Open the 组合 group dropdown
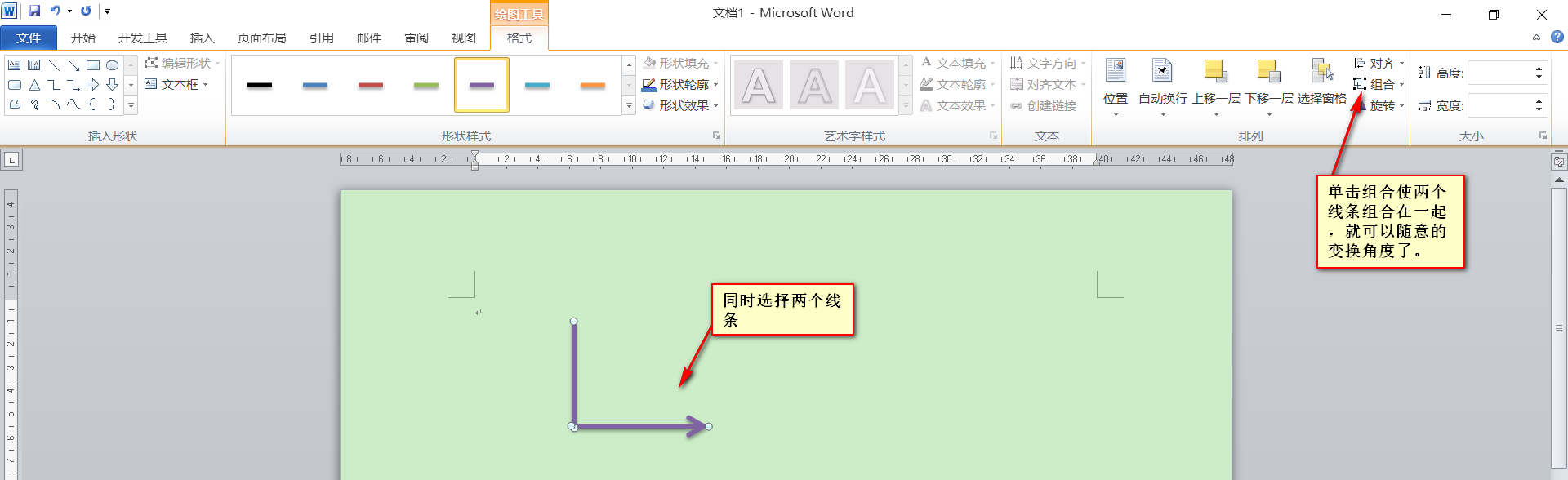 (x=1379, y=84)
